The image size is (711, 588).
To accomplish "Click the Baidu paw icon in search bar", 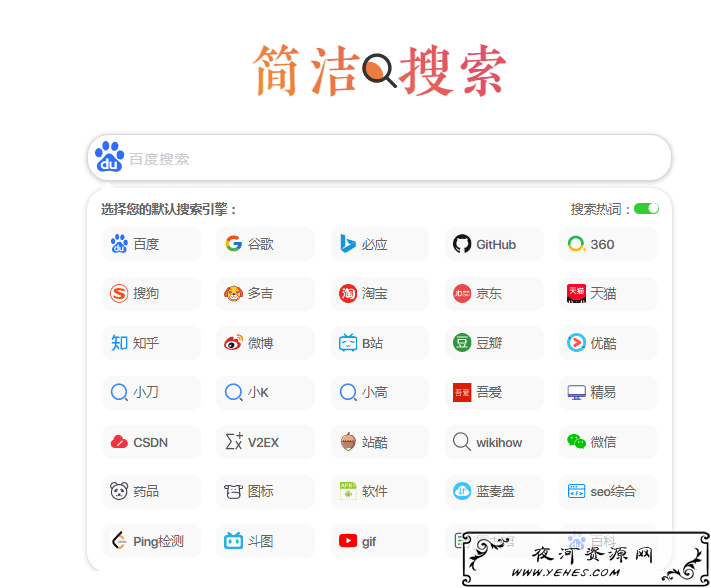I will pyautogui.click(x=109, y=157).
